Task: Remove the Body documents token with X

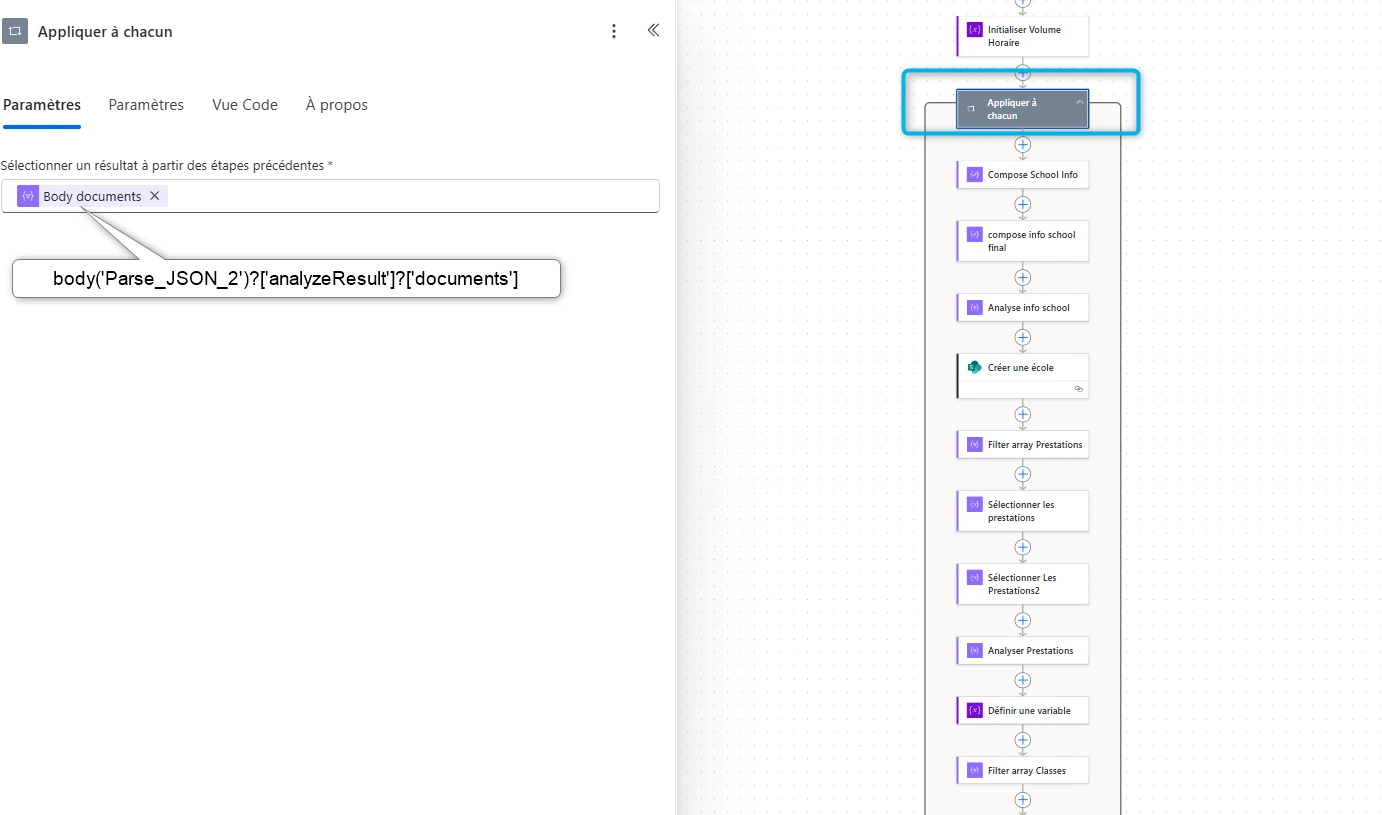Action: 155,196
